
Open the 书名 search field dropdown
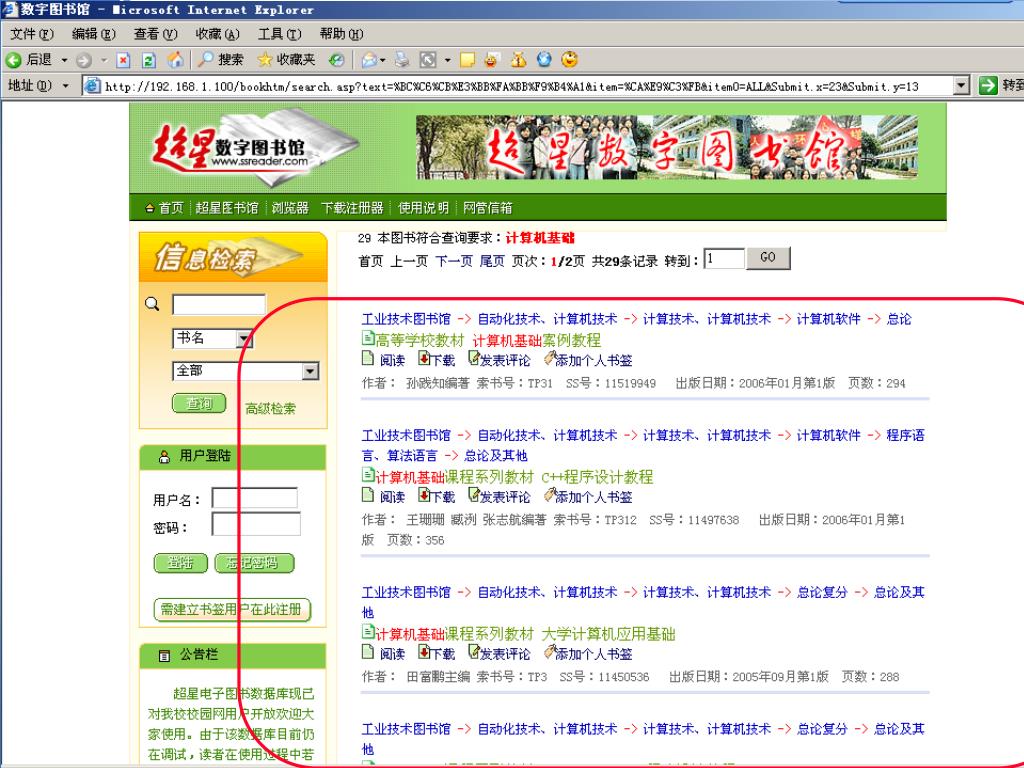pyautogui.click(x=244, y=339)
